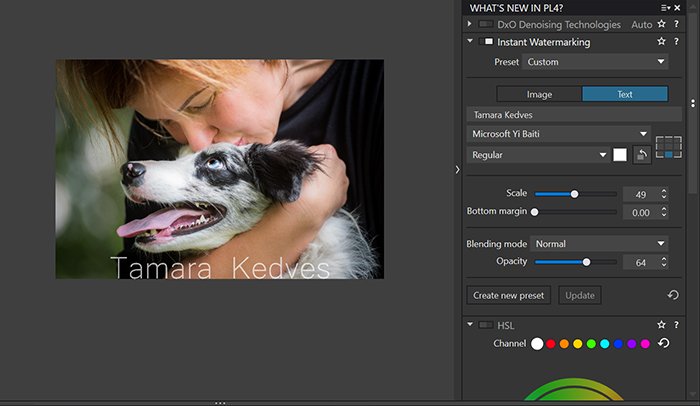This screenshot has width=700, height=406.
Task: Select the Text watermark tab
Action: pos(625,94)
